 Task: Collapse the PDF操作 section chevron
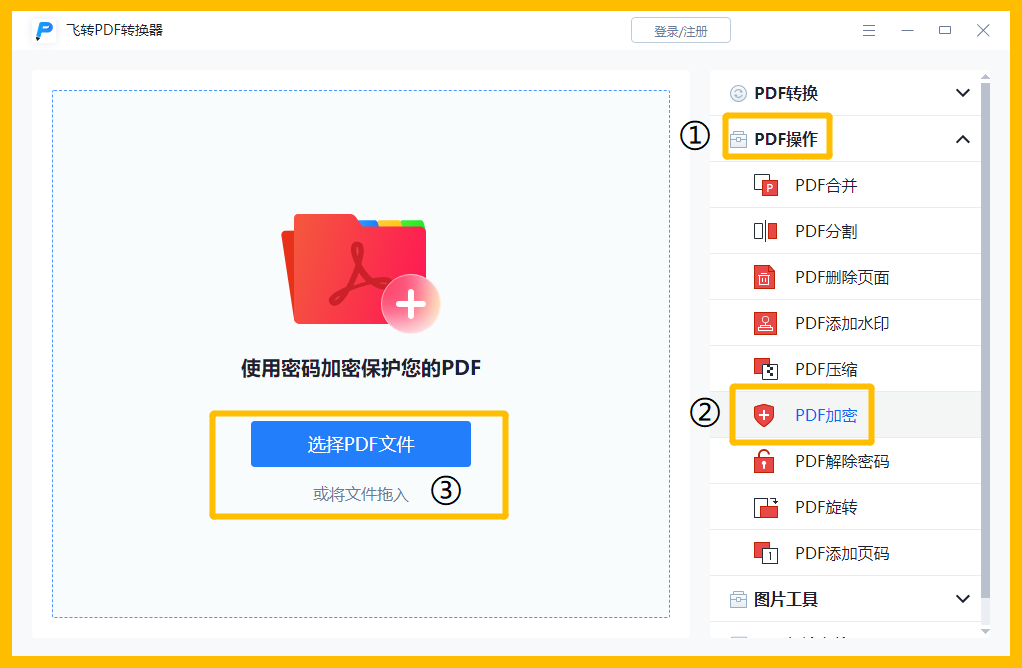[963, 139]
